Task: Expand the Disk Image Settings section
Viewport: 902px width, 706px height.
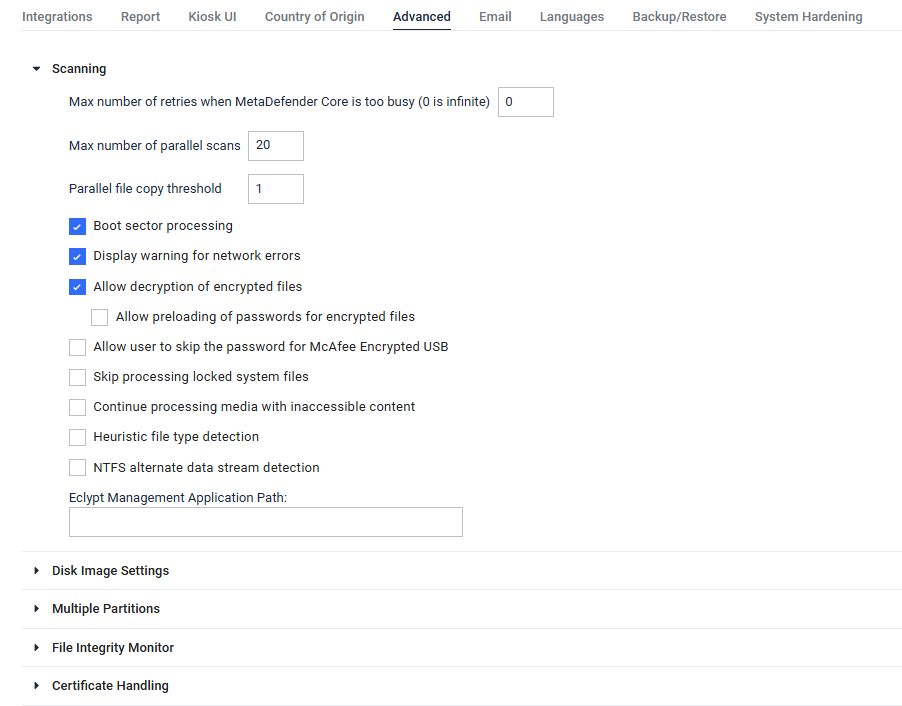Action: (36, 571)
